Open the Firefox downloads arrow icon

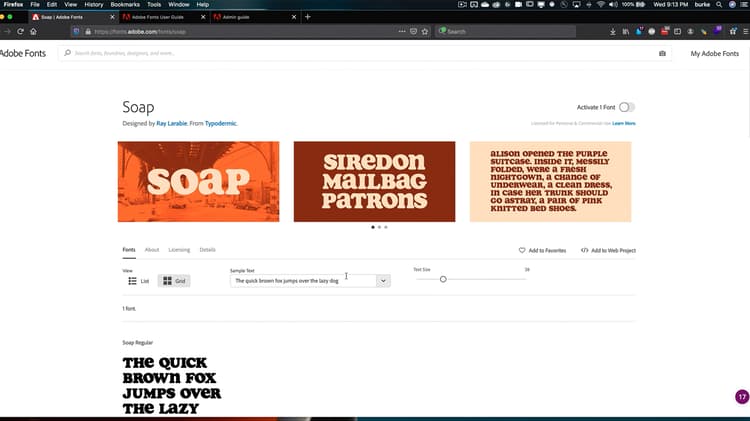pyautogui.click(x=613, y=32)
